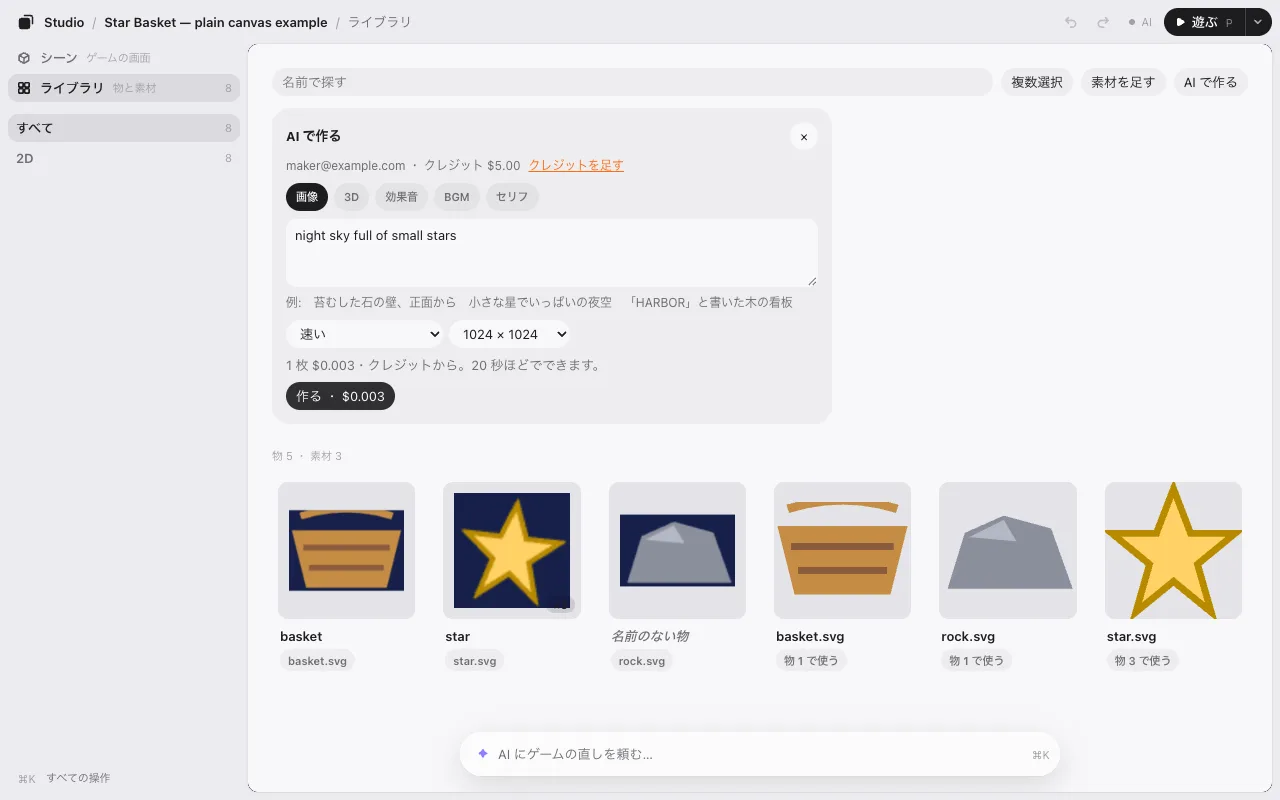Click the Studio logo icon
1280x800 pixels.
click(x=26, y=22)
